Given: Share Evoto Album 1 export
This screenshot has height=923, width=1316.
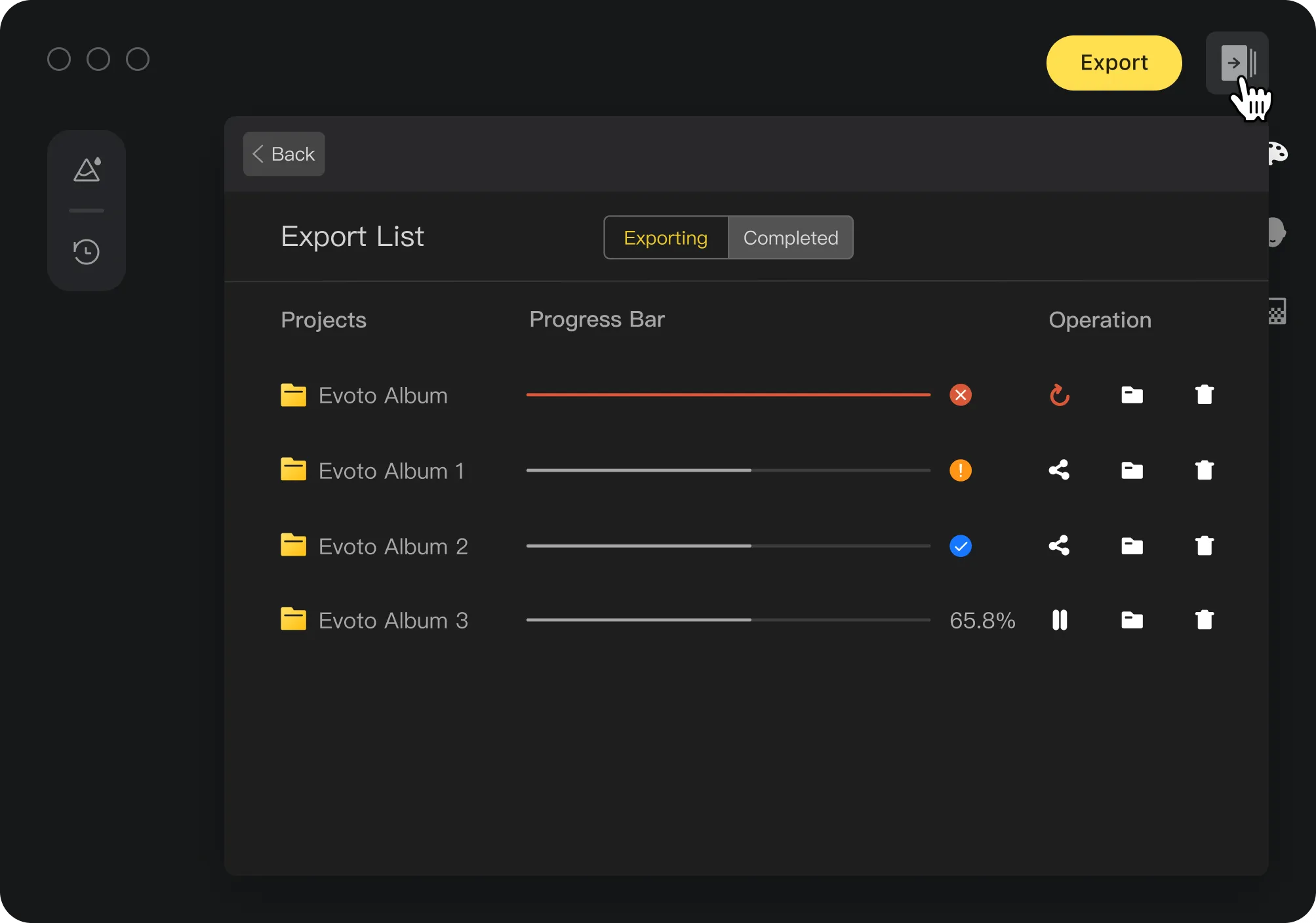Looking at the screenshot, I should click(x=1059, y=470).
